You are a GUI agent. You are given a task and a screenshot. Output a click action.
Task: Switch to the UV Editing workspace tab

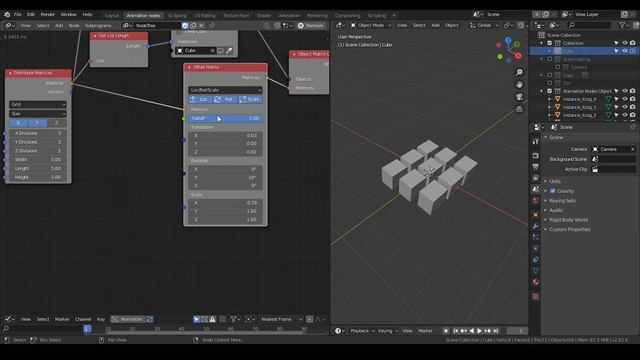coord(204,16)
